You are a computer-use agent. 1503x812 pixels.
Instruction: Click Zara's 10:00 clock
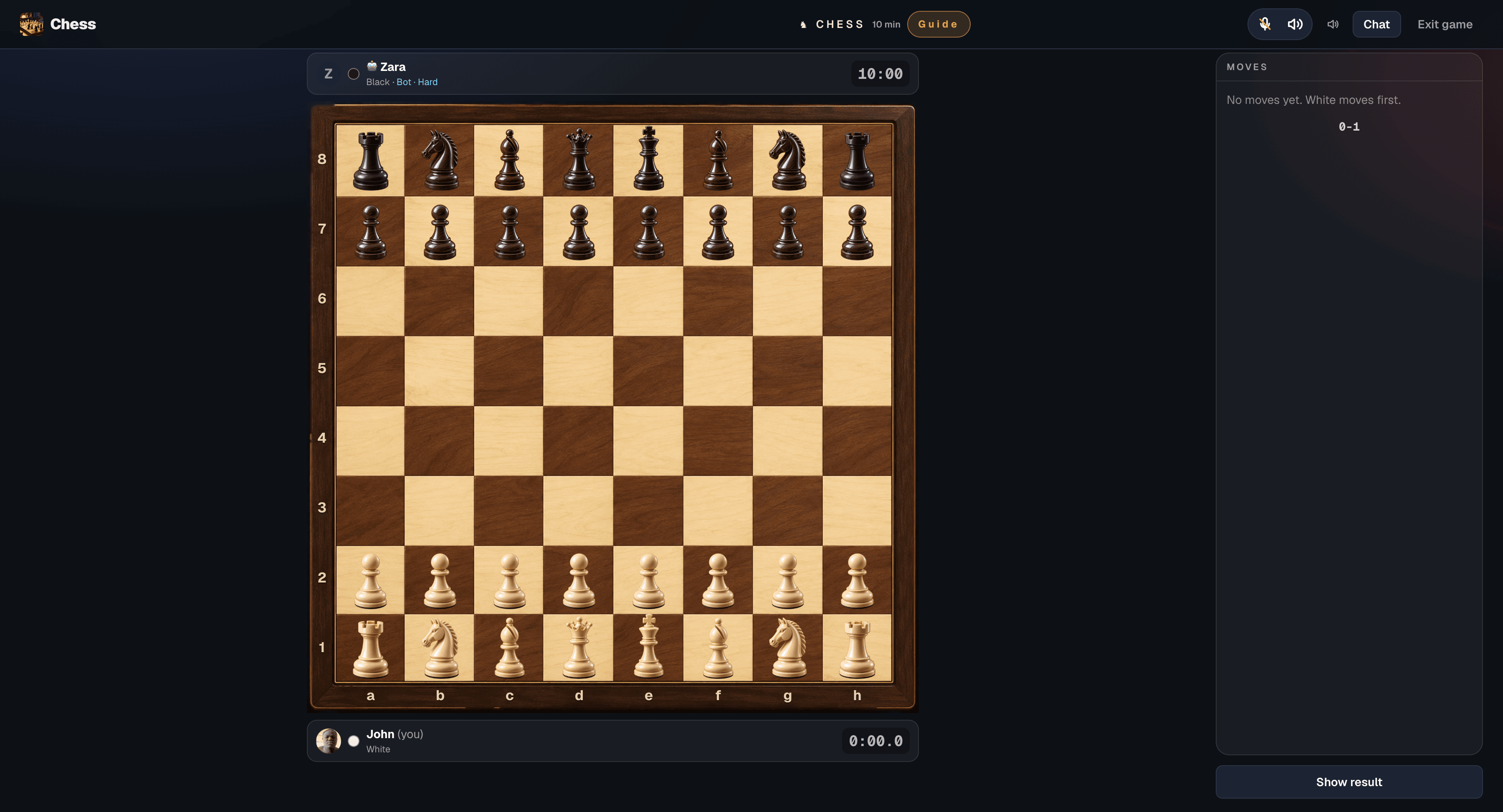pos(880,73)
